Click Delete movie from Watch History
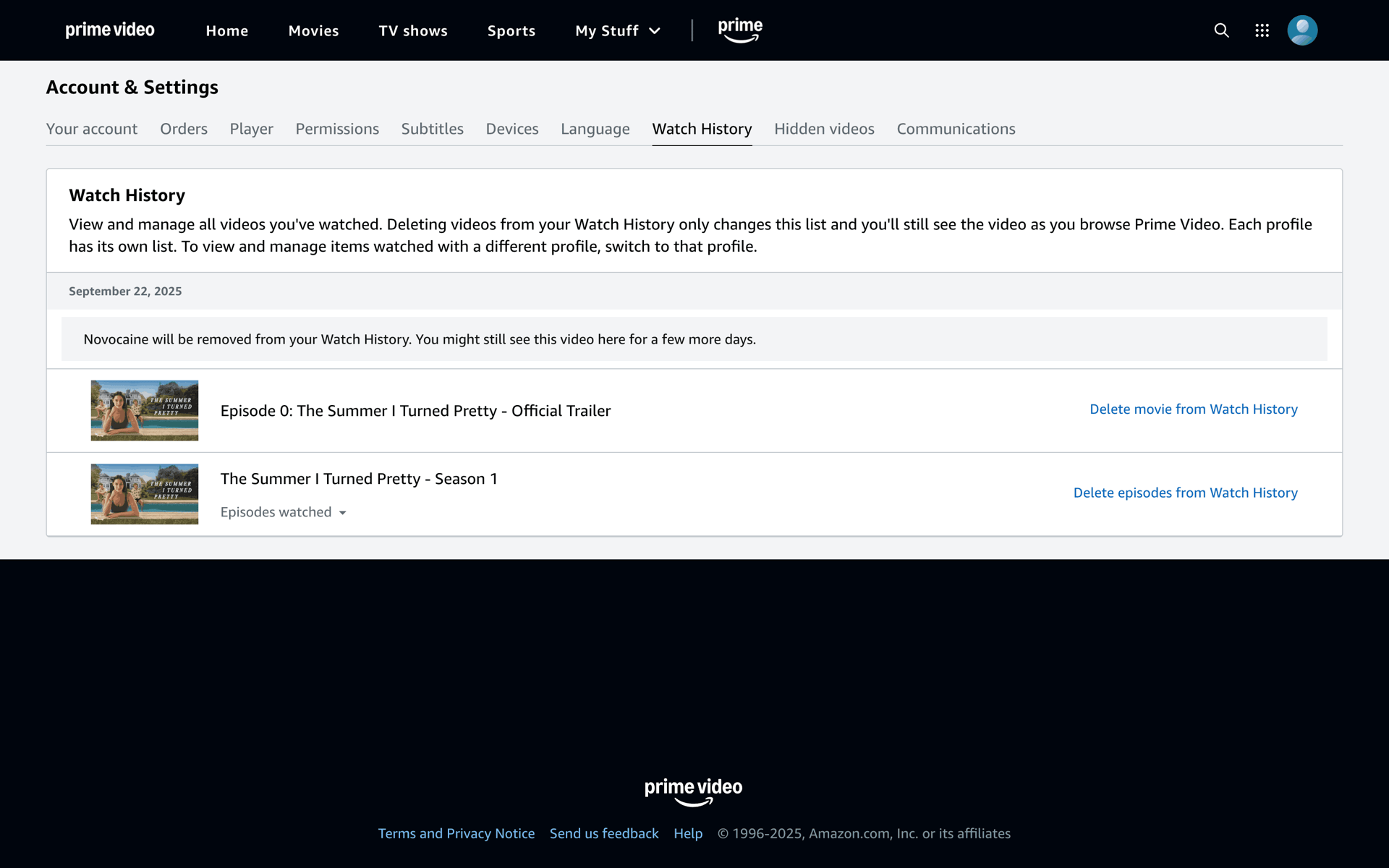Viewport: 1389px width, 868px height. (1194, 409)
